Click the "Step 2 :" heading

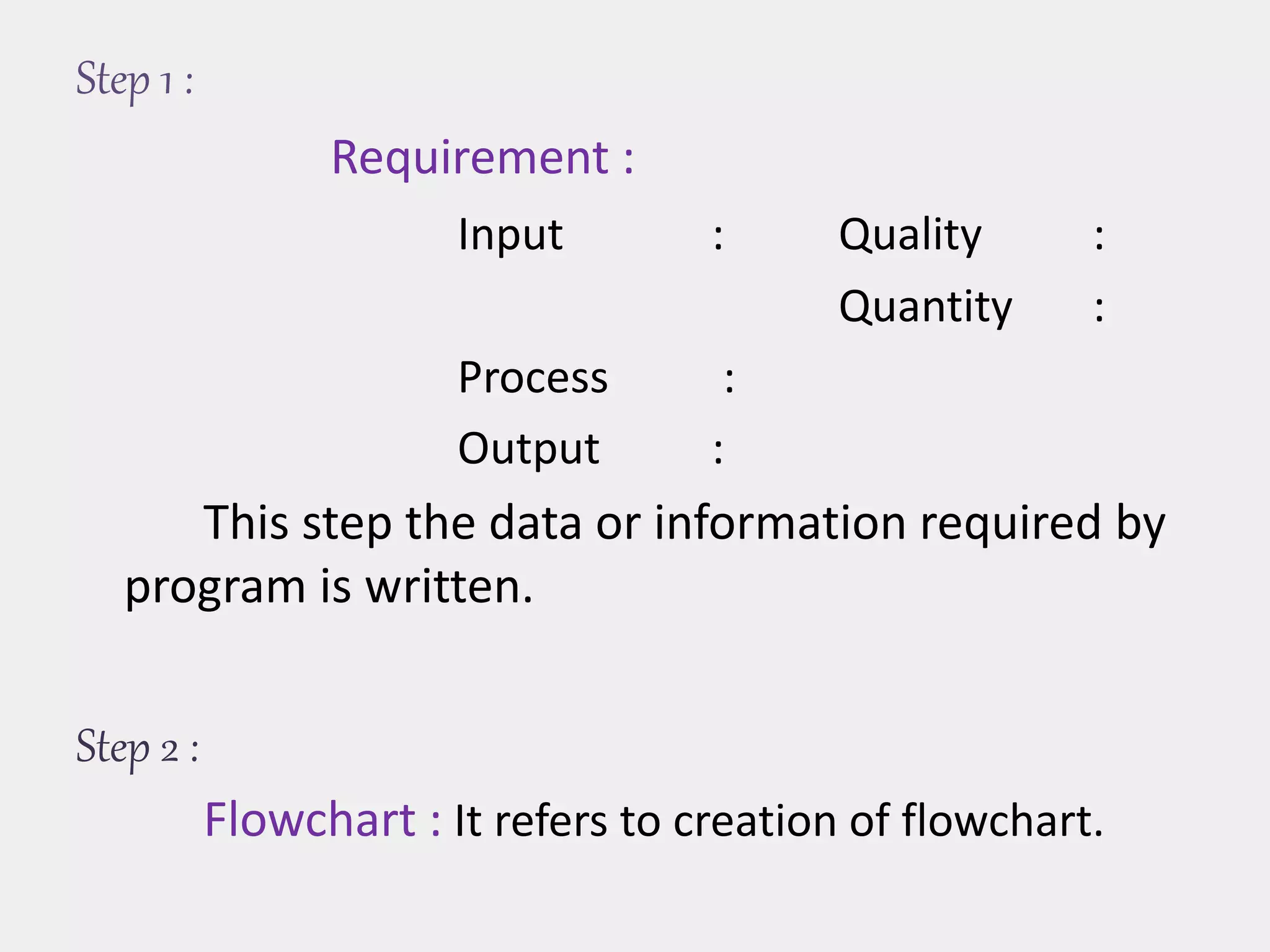pos(136,747)
